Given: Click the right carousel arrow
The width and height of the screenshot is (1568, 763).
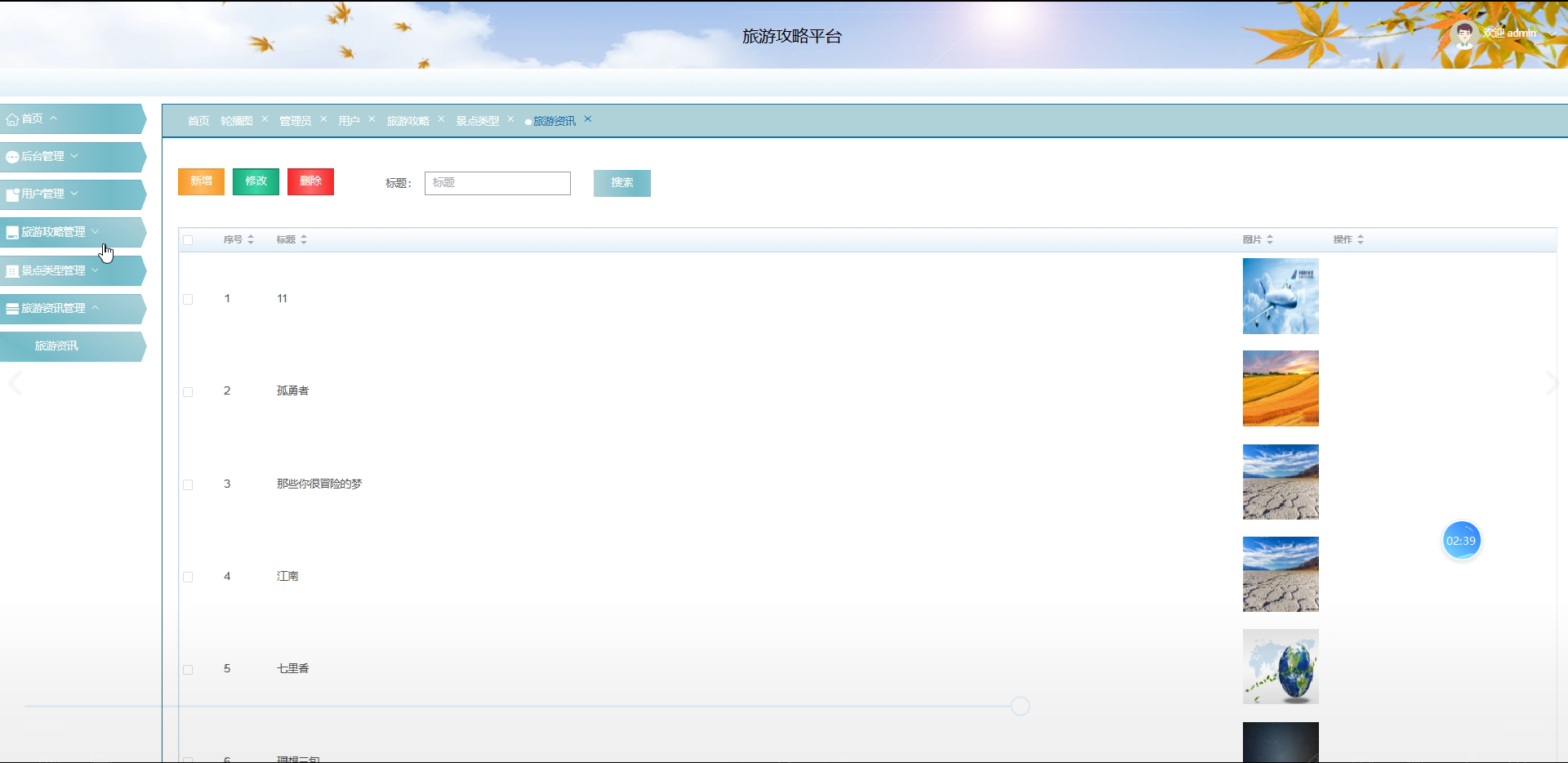Looking at the screenshot, I should pyautogui.click(x=1552, y=382).
